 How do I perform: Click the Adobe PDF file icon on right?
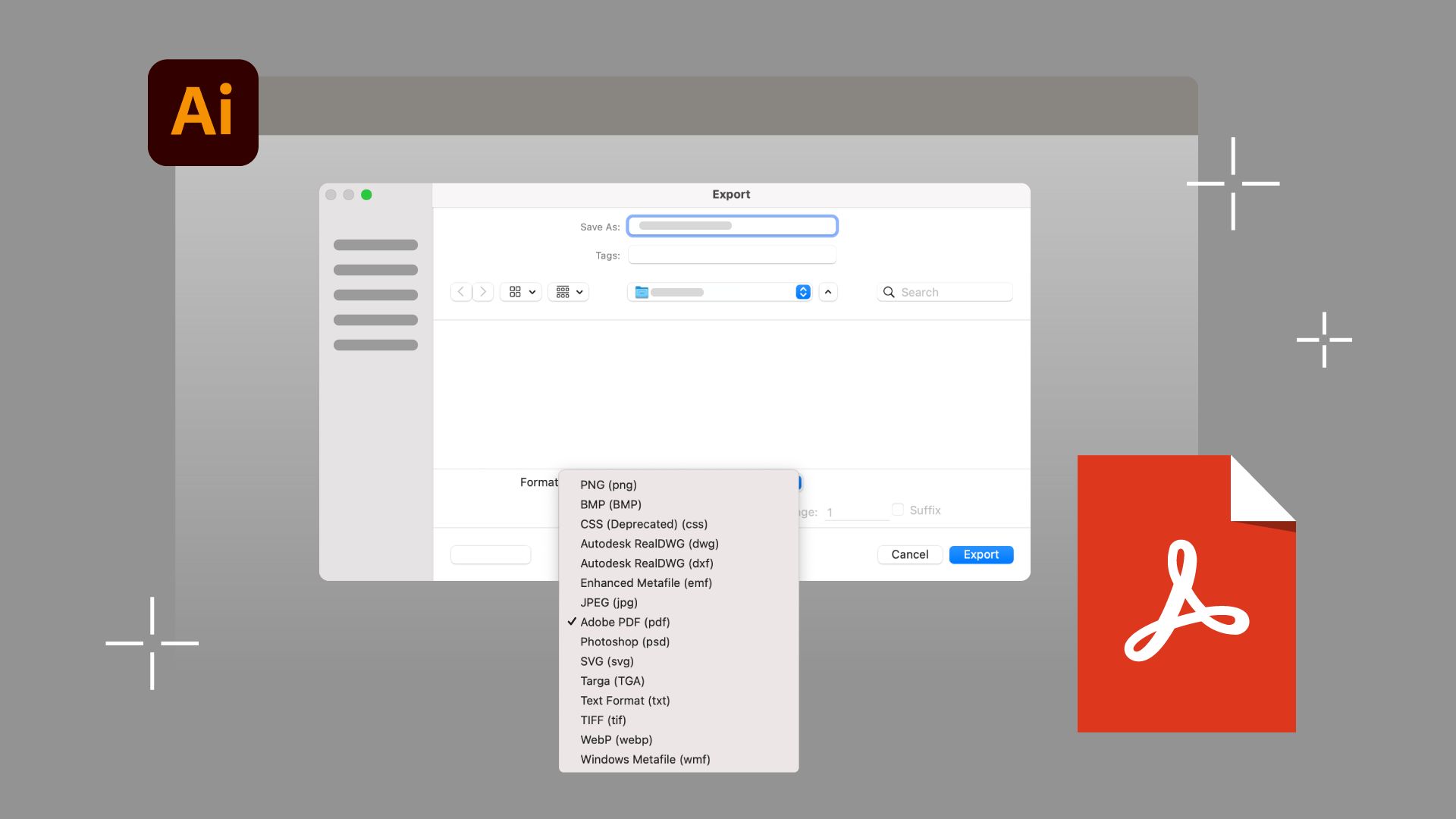1185,594
